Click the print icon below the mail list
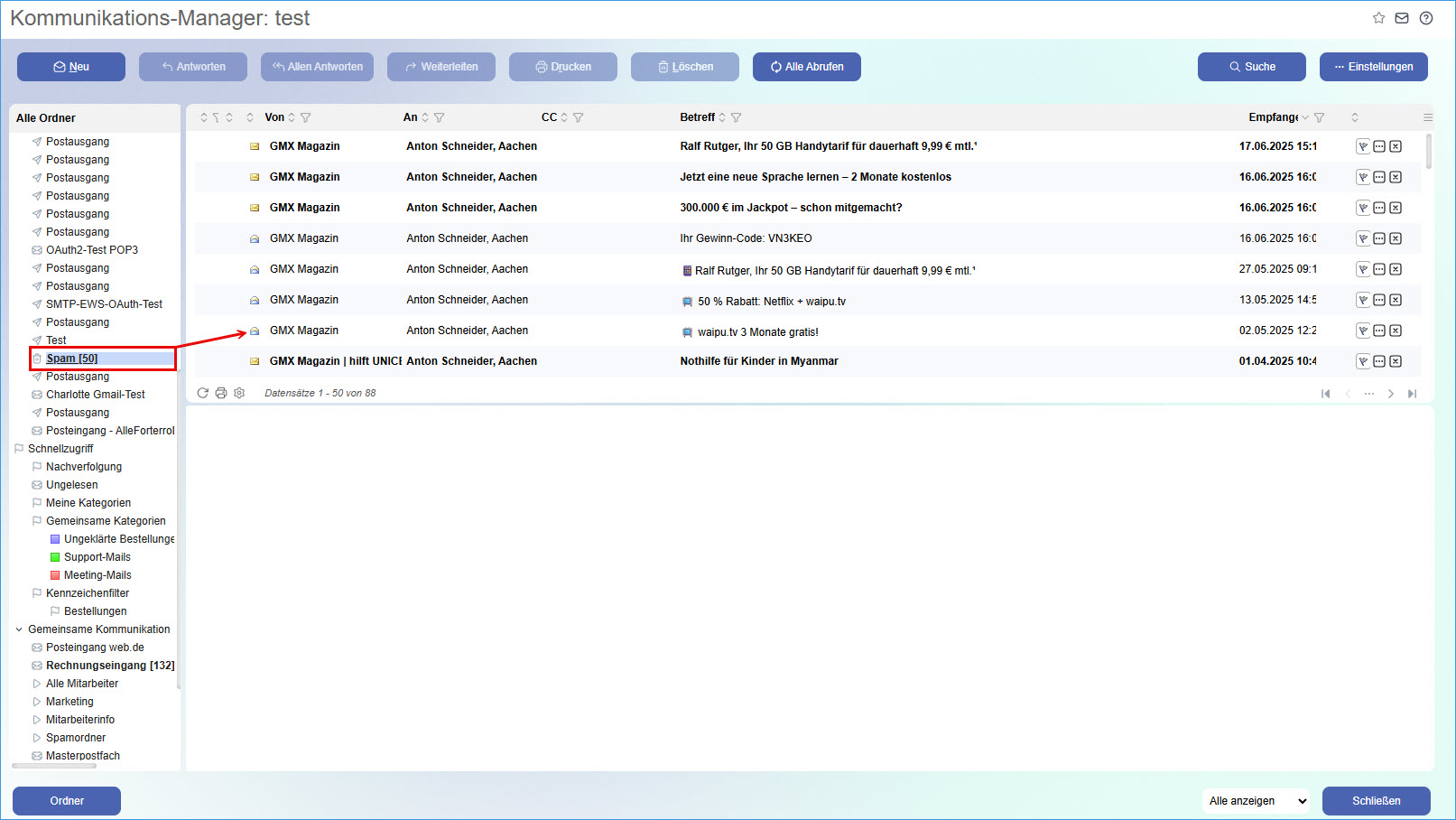Screen dimensions: 1456x820 pos(221,393)
